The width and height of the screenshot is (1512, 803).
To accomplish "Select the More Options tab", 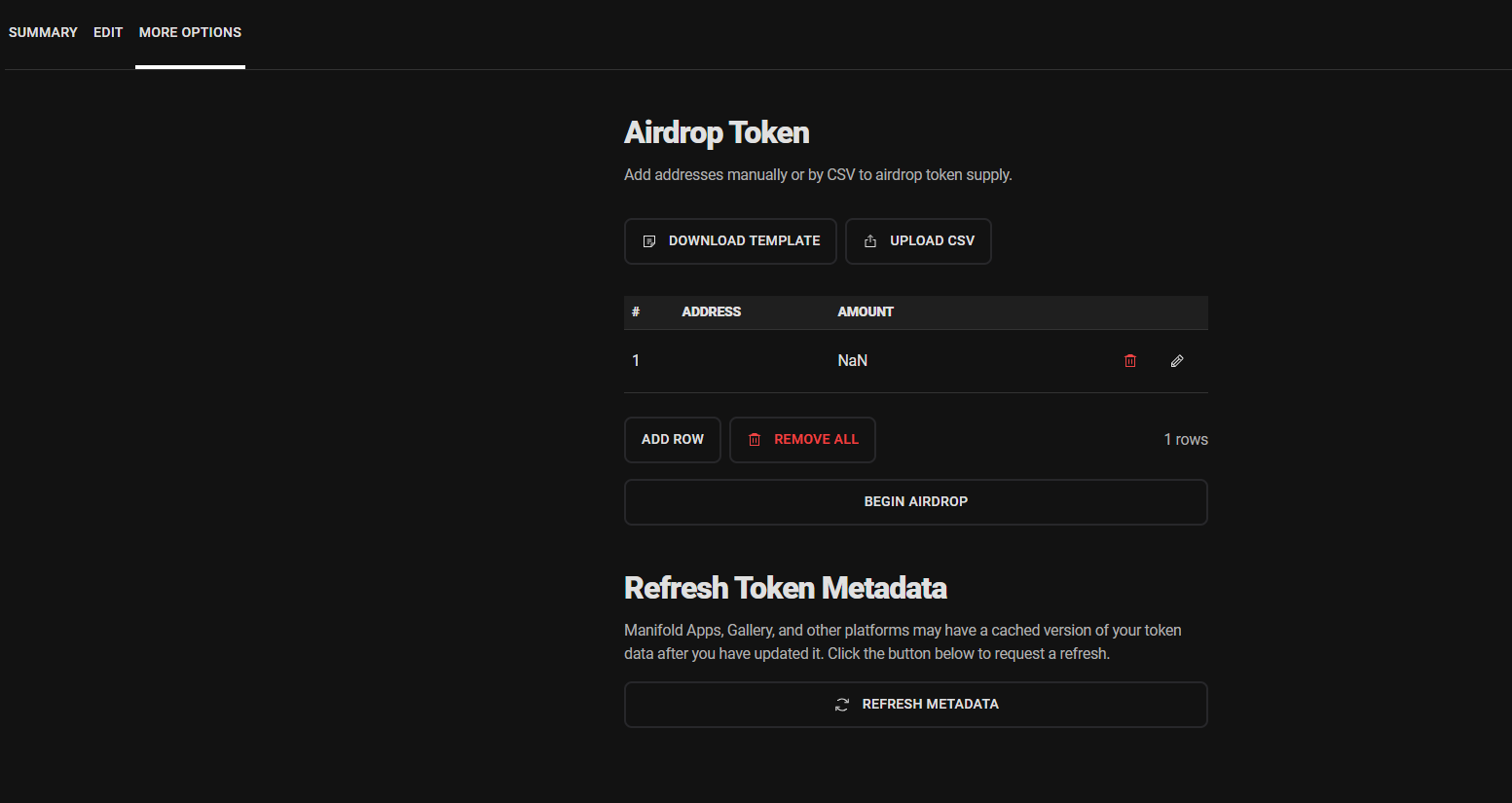I will pos(190,32).
